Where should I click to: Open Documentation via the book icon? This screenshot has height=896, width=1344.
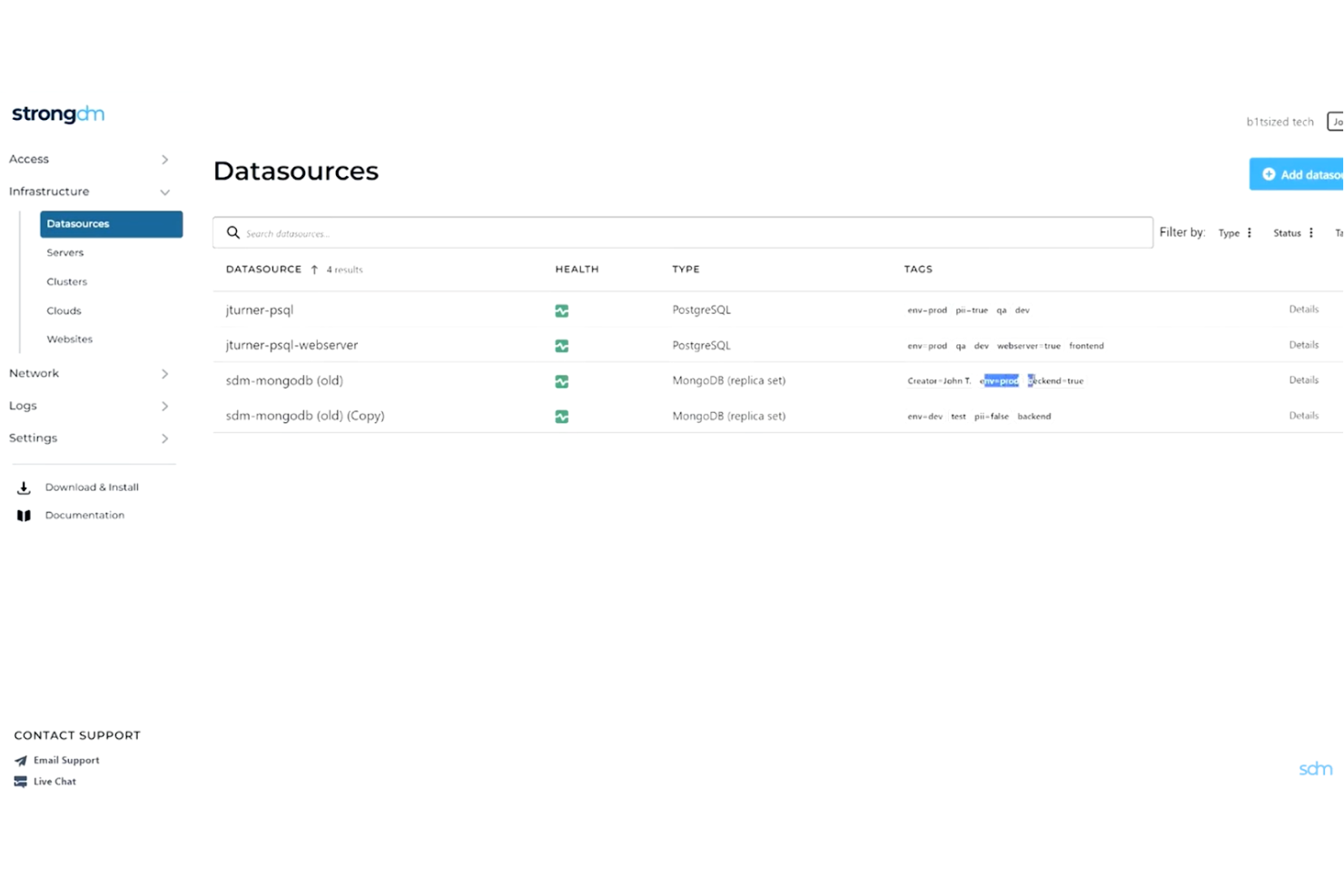point(24,515)
